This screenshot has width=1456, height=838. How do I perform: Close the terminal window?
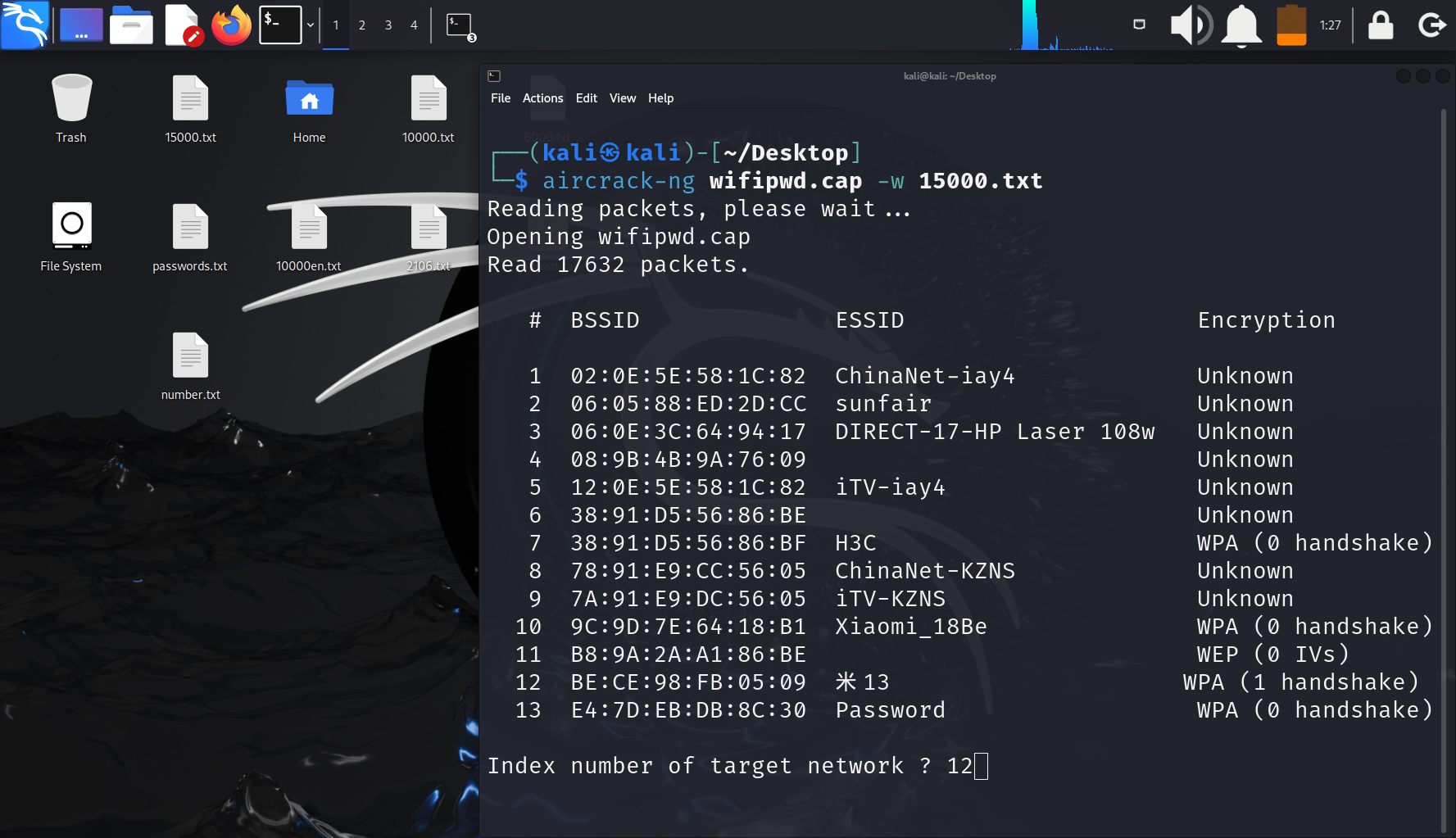point(1443,76)
